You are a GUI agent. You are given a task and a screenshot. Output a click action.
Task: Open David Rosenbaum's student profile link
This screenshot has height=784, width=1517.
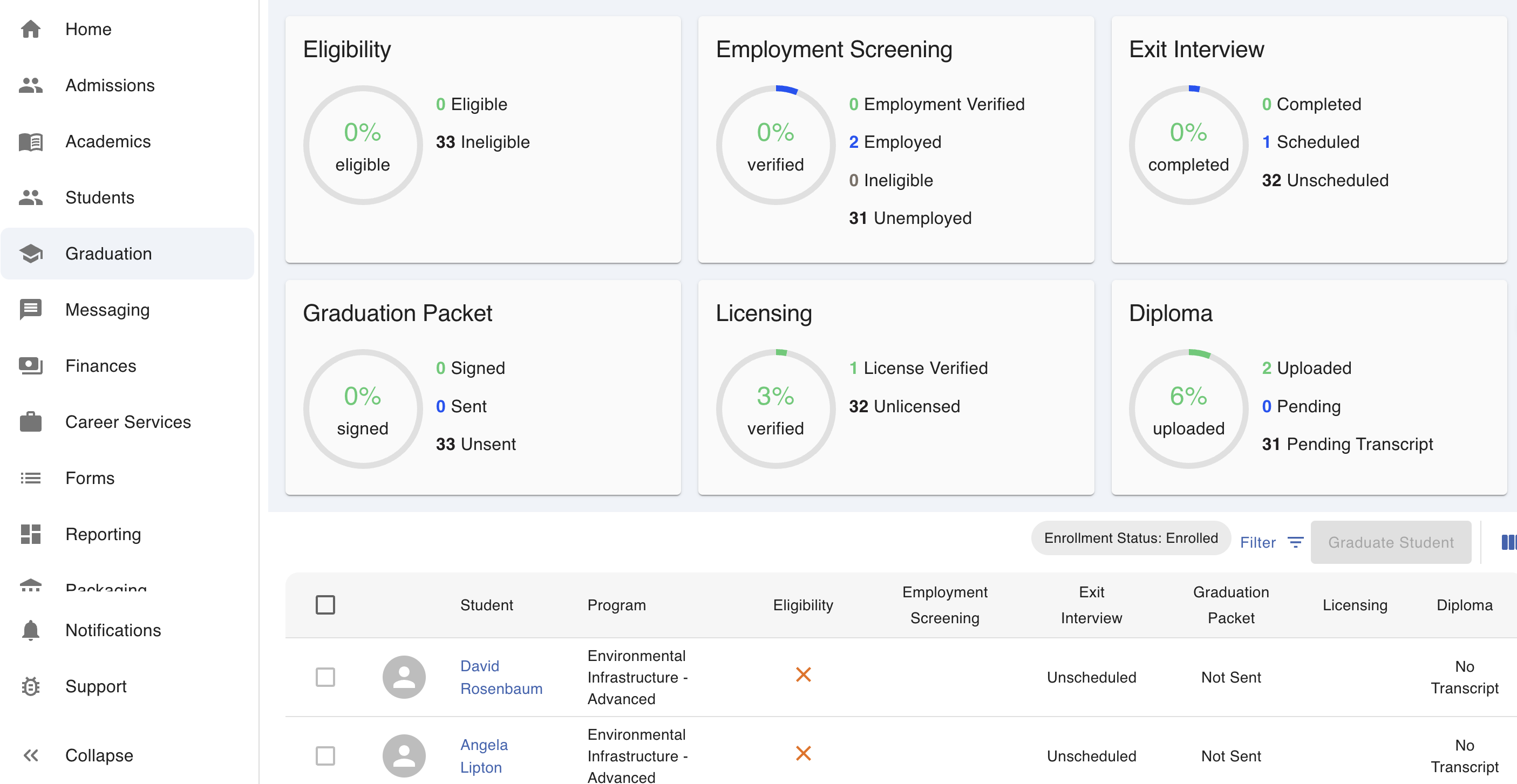coord(501,677)
